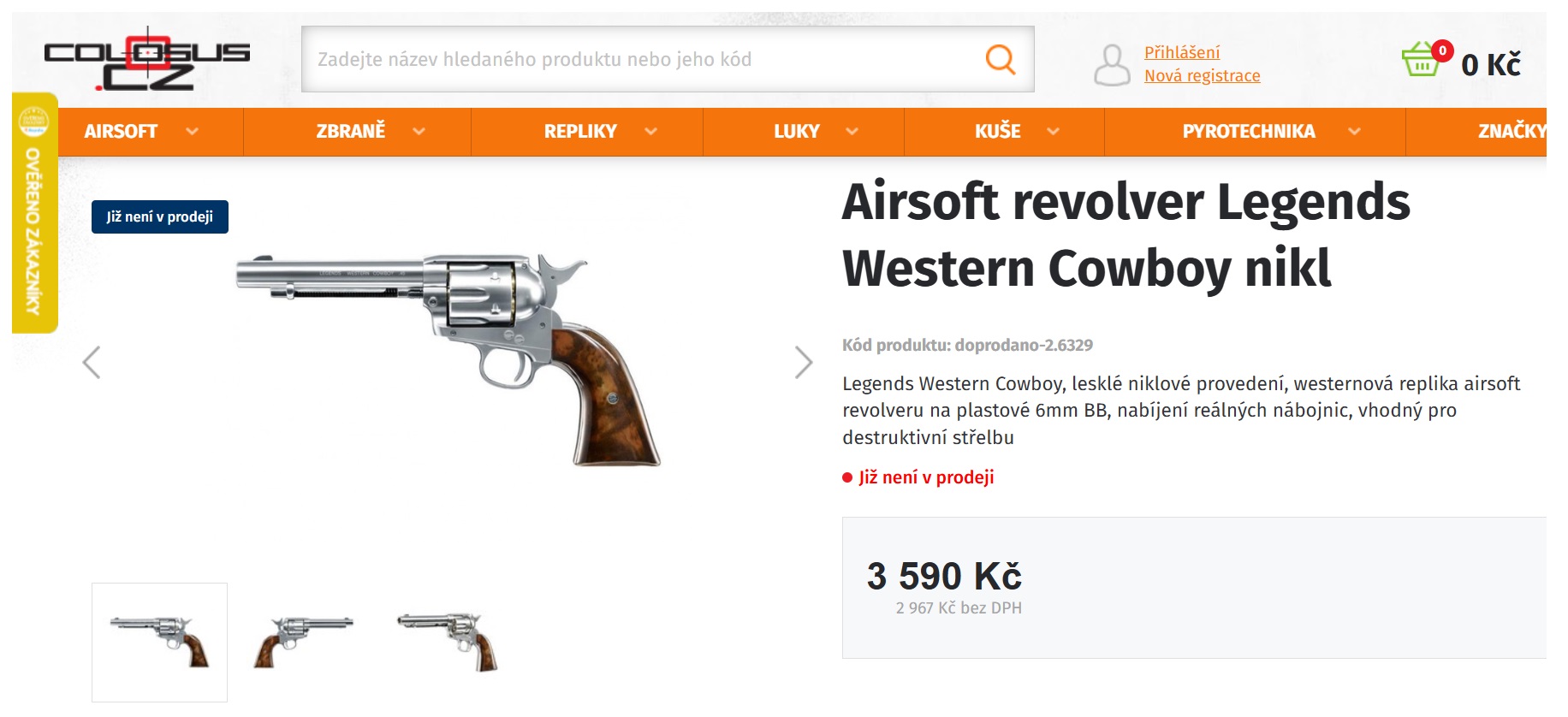Expand the Zbraně menu chevron
The width and height of the screenshot is (1568, 717).
pos(419,132)
